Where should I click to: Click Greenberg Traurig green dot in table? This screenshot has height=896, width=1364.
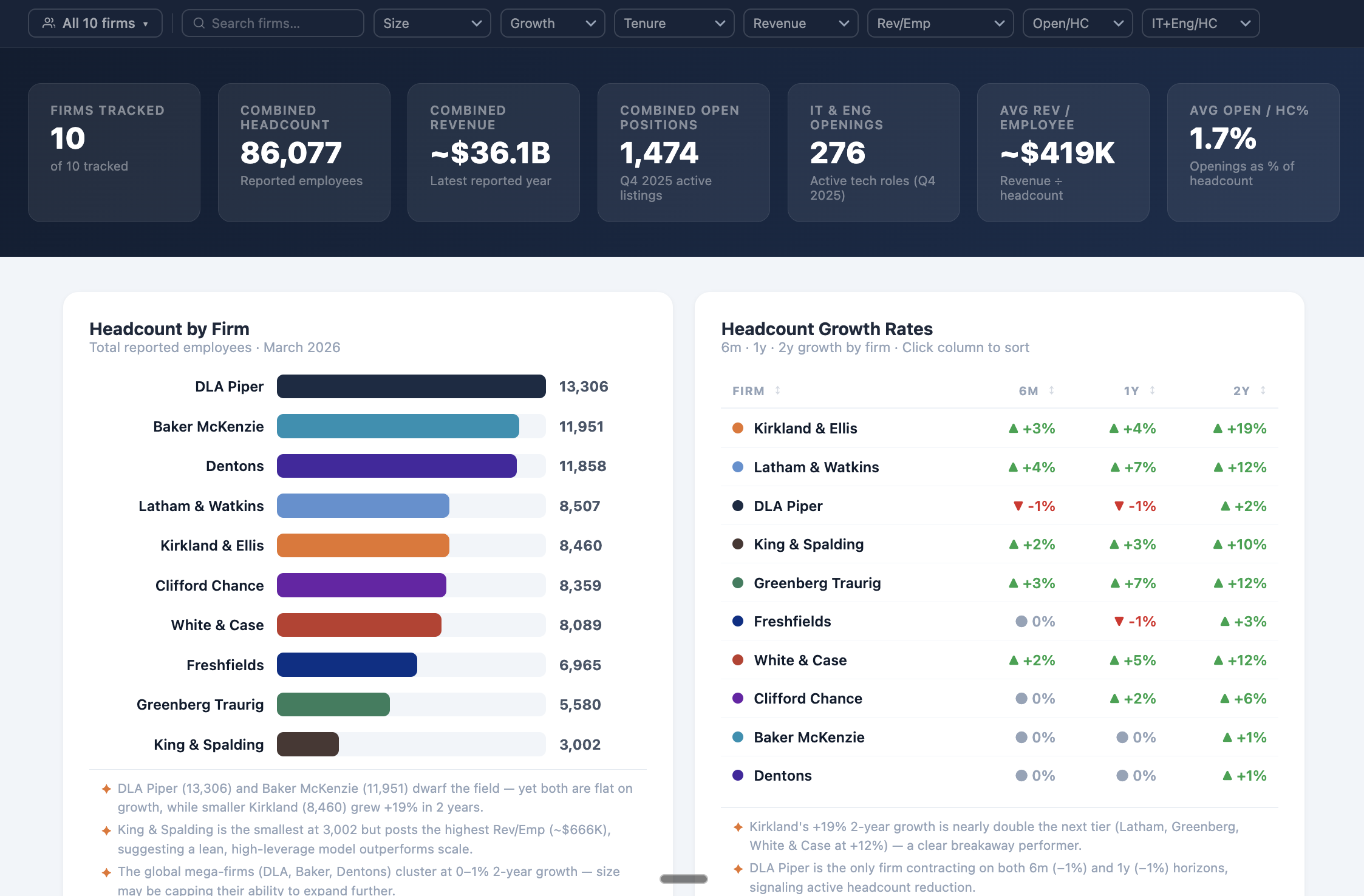(x=738, y=583)
